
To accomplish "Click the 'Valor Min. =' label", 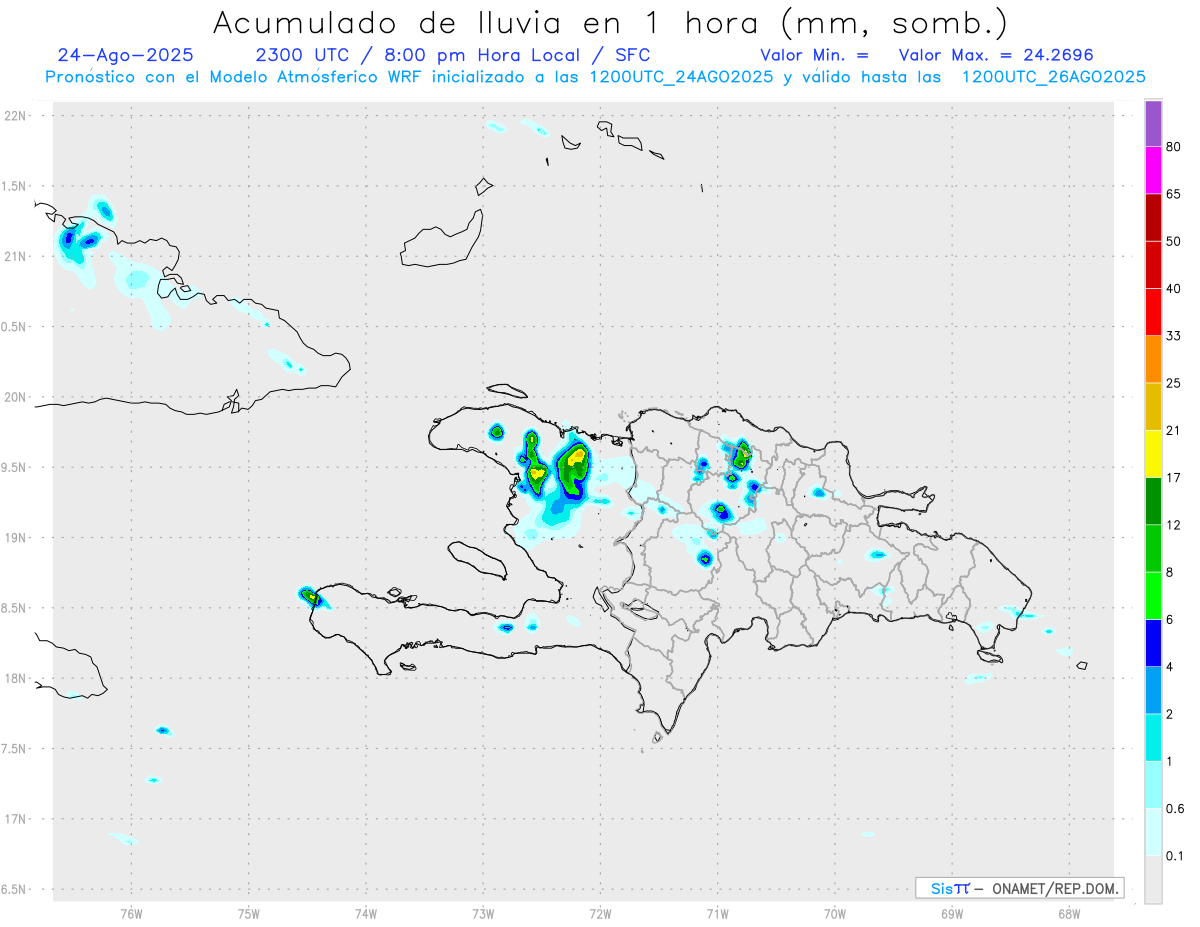I will click(x=814, y=55).
